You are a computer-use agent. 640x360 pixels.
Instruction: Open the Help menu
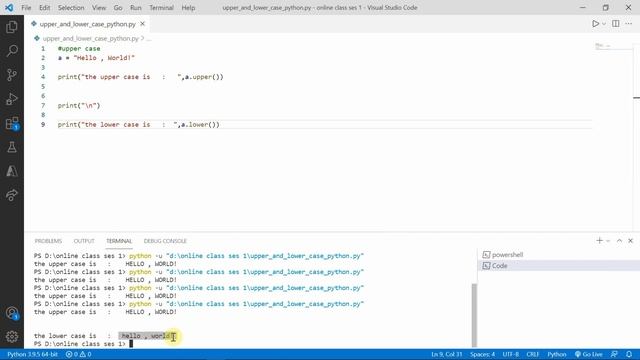tap(188, 8)
